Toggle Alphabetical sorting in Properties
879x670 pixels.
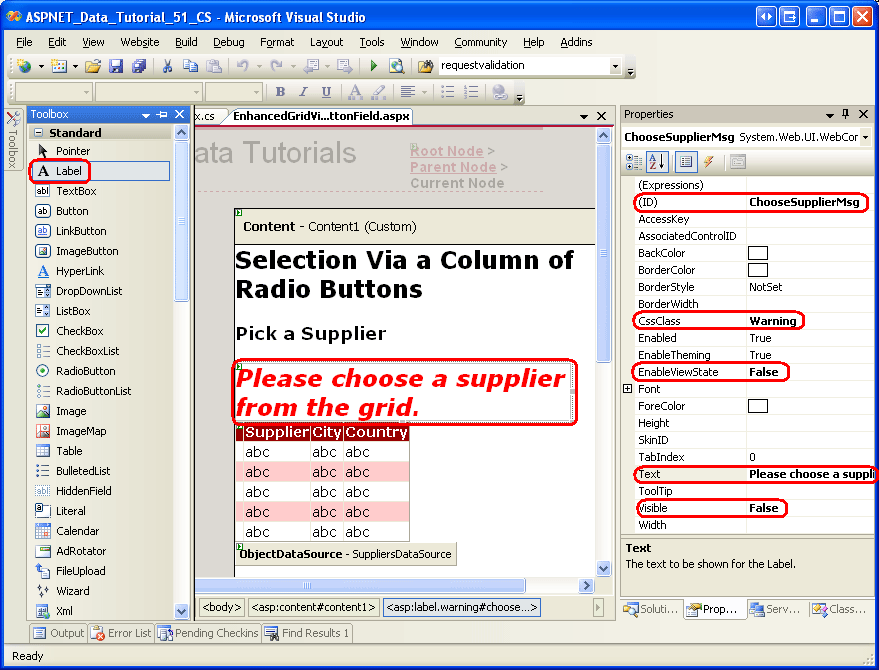click(x=657, y=161)
